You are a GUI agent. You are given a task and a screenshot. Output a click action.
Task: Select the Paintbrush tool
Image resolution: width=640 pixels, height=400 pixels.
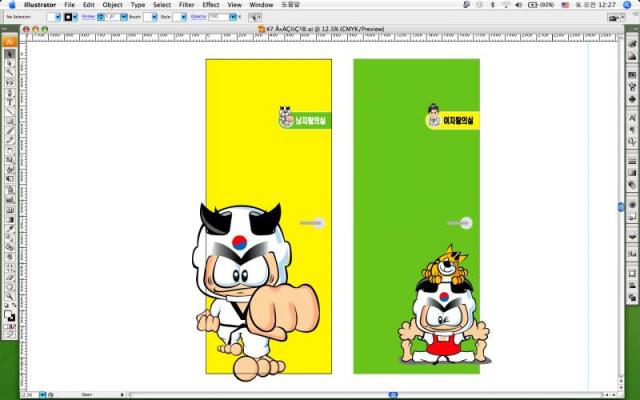(10, 131)
